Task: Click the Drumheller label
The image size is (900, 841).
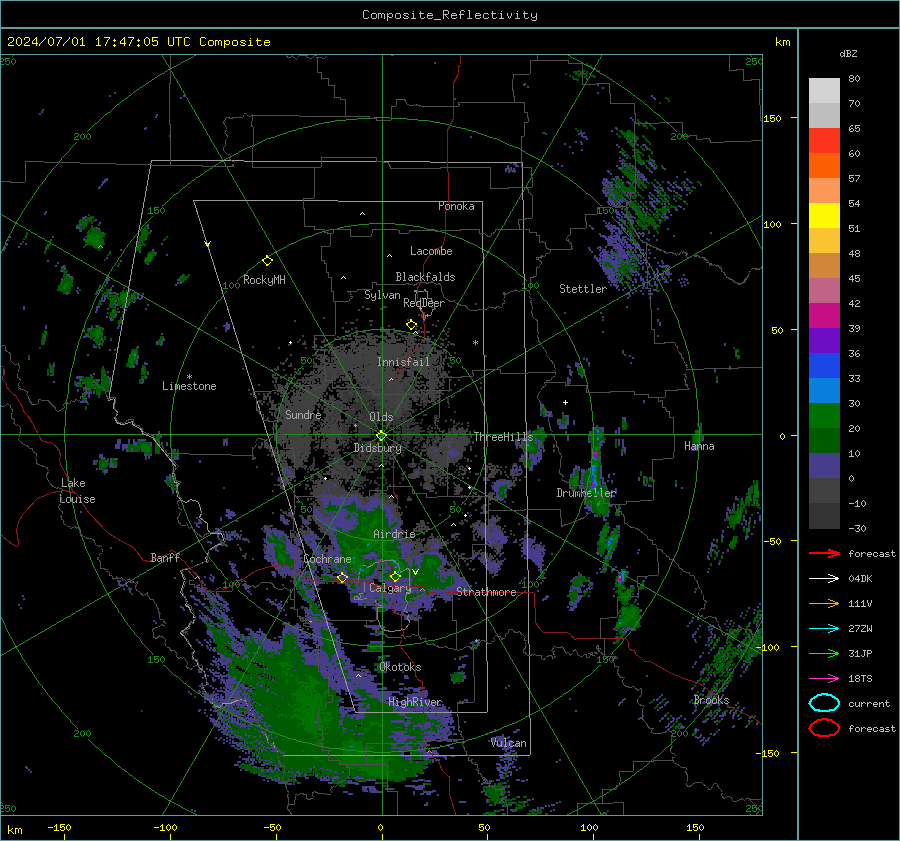Action: click(x=586, y=493)
